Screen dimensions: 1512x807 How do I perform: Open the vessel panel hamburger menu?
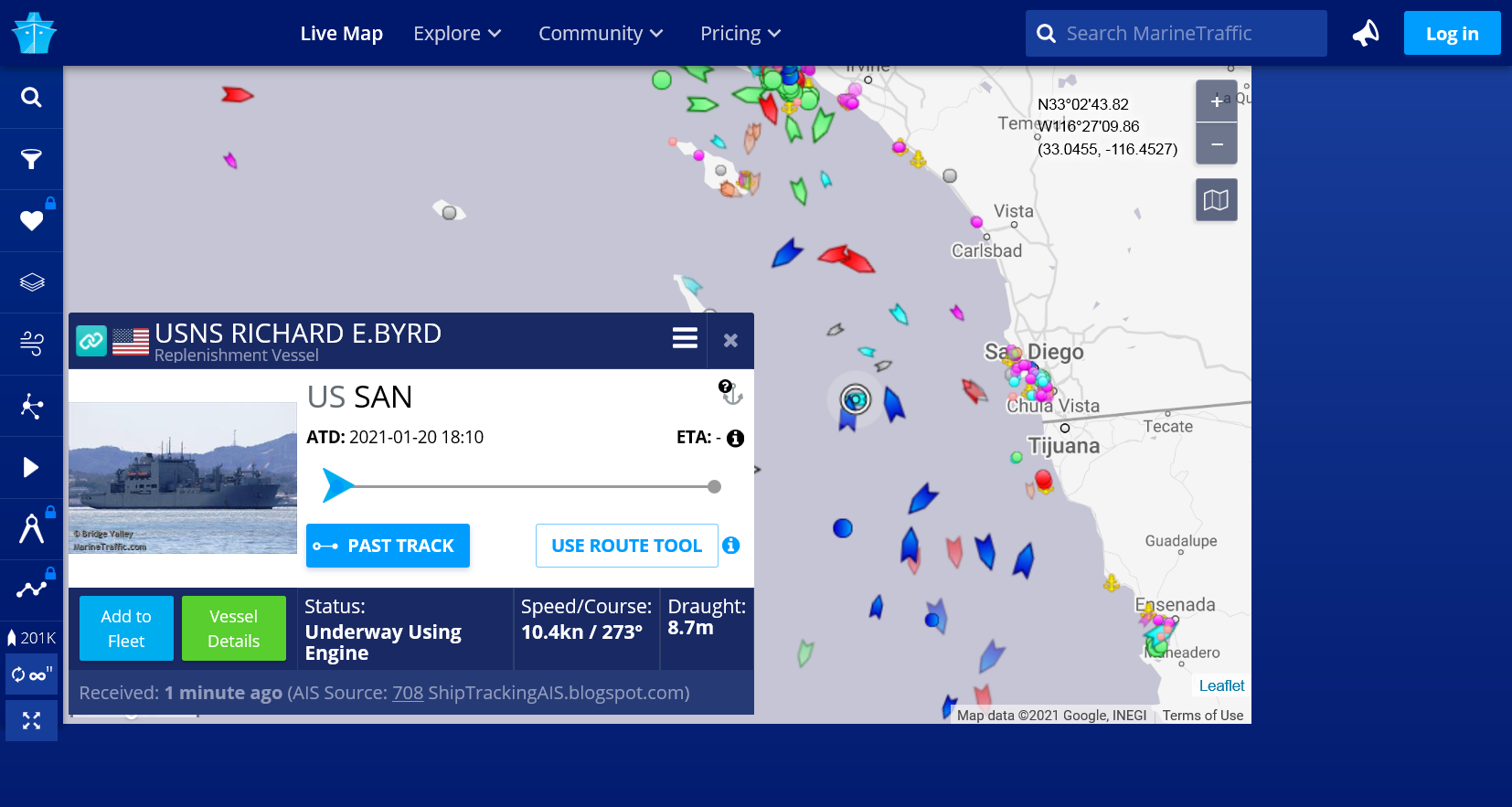coord(685,338)
